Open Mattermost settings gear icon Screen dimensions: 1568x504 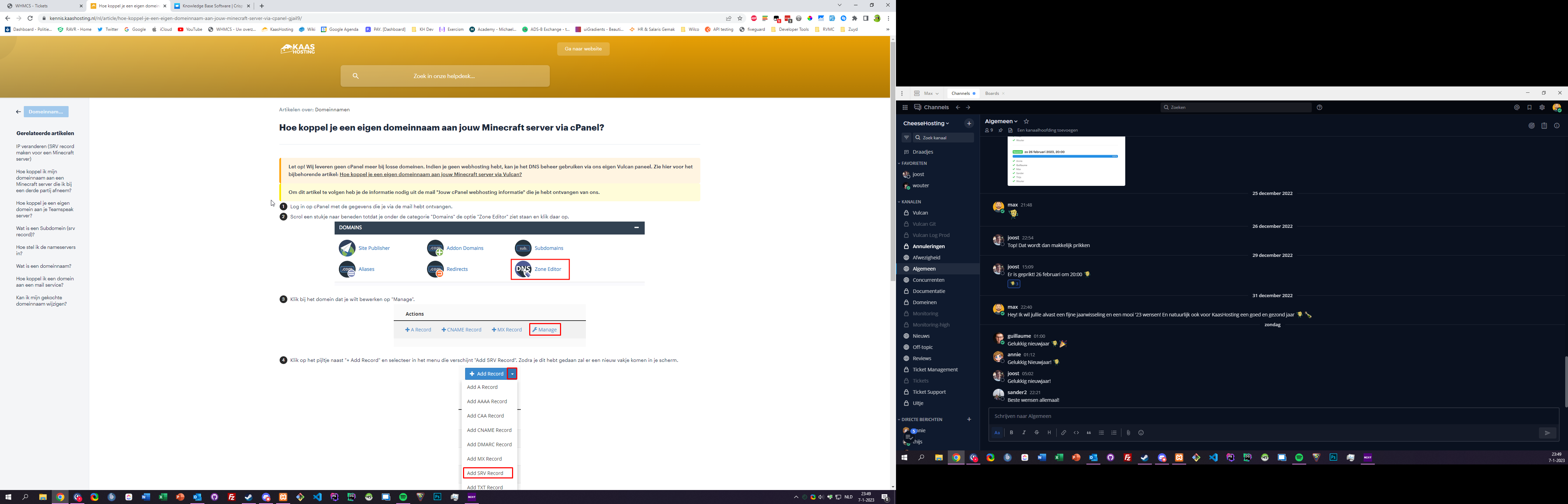(x=1542, y=107)
